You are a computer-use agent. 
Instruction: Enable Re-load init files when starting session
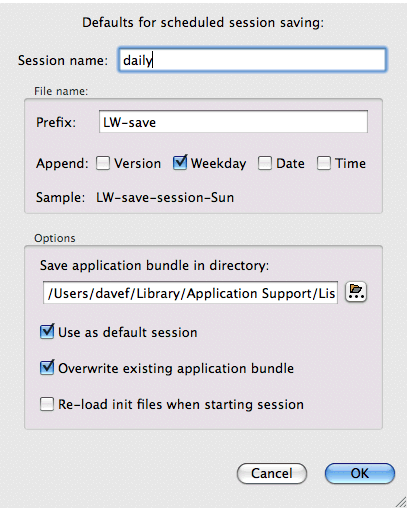pyautogui.click(x=47, y=404)
